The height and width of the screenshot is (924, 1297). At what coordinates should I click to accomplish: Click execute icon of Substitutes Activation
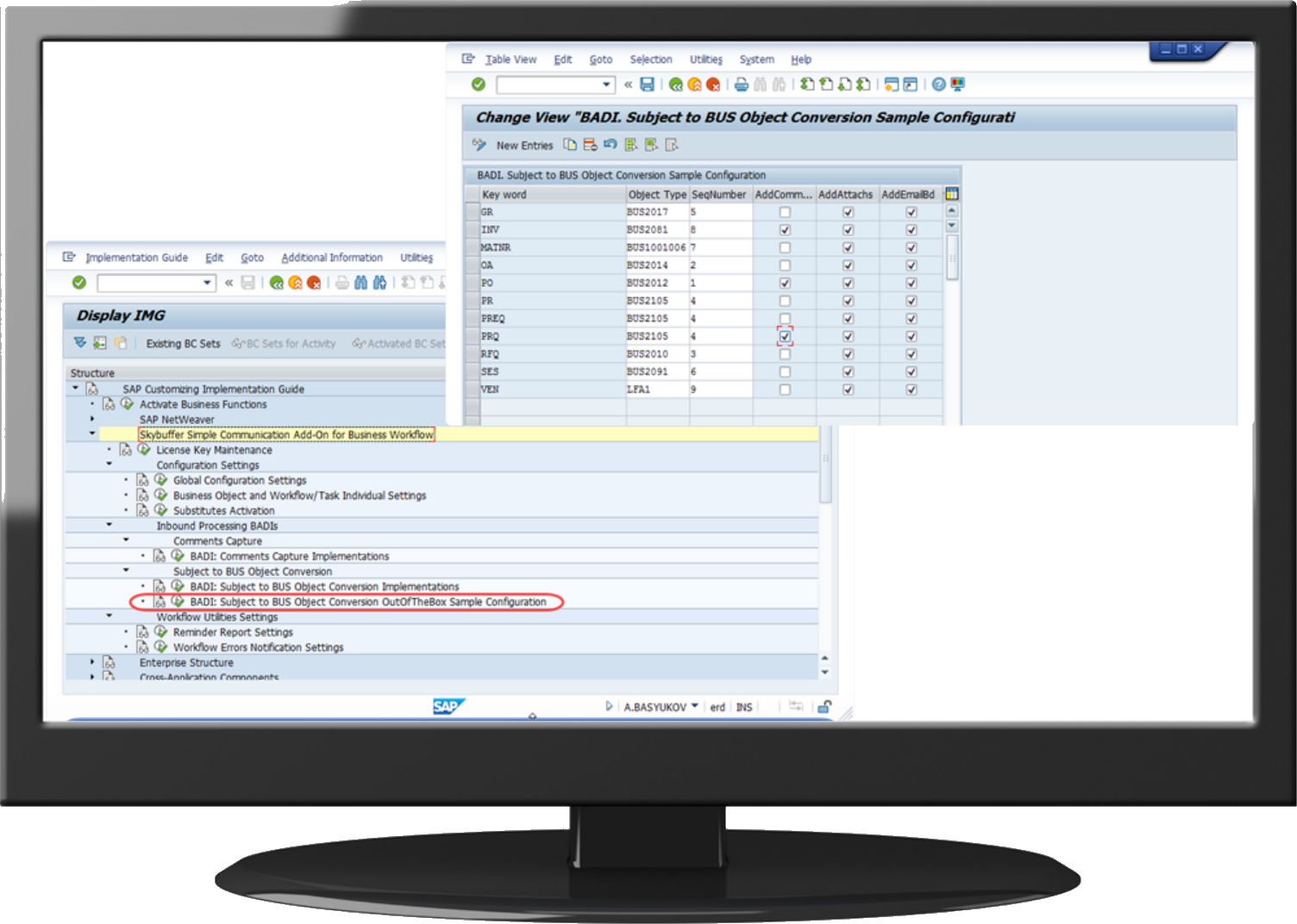point(160,510)
